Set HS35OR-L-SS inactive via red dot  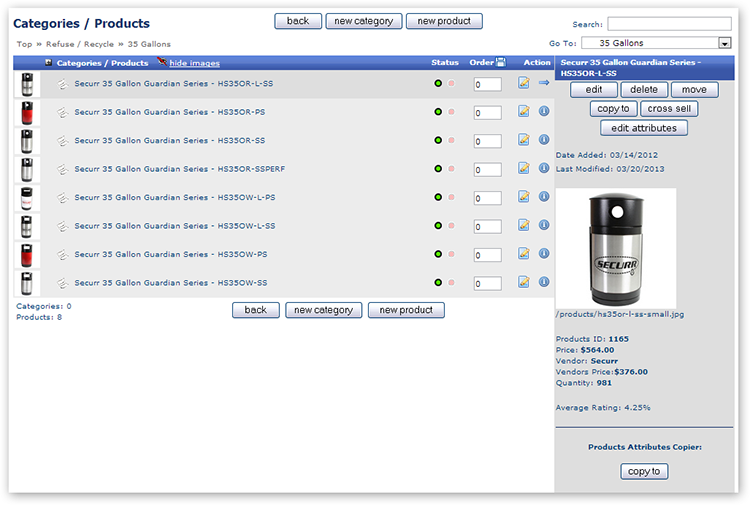[451, 83]
